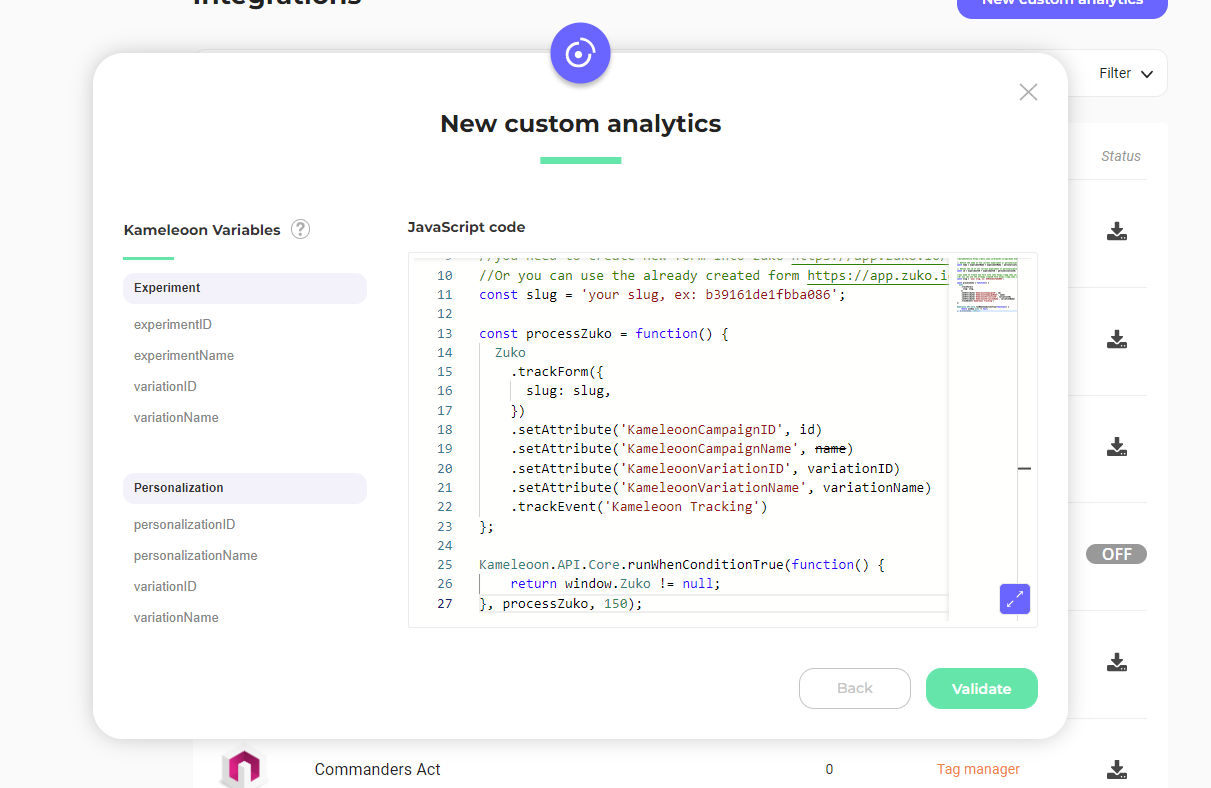Select the Personalization variables section header
This screenshot has height=788, width=1211.
[x=244, y=488]
